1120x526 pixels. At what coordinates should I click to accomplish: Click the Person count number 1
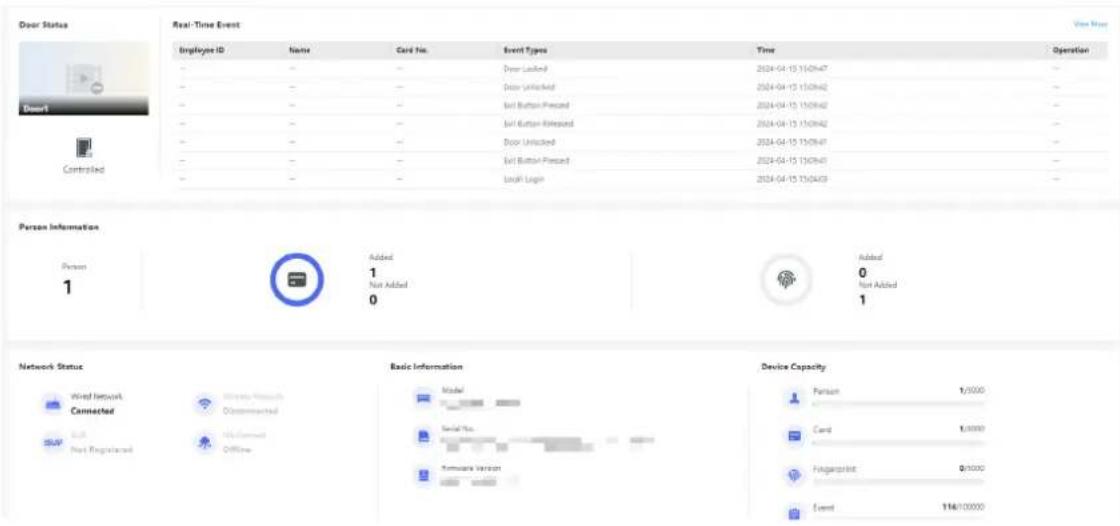pyautogui.click(x=67, y=287)
